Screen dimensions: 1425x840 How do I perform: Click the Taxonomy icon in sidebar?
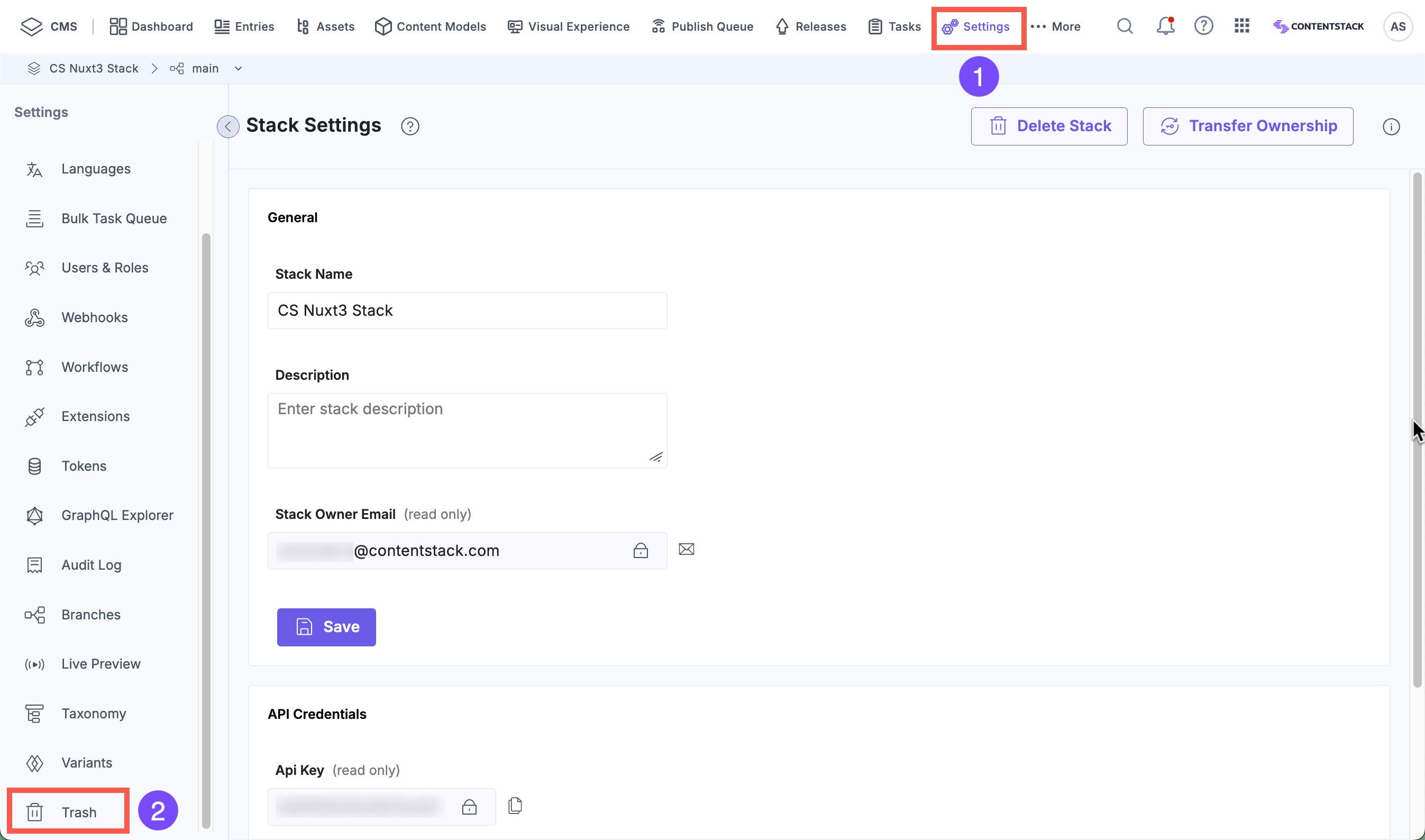[34, 714]
